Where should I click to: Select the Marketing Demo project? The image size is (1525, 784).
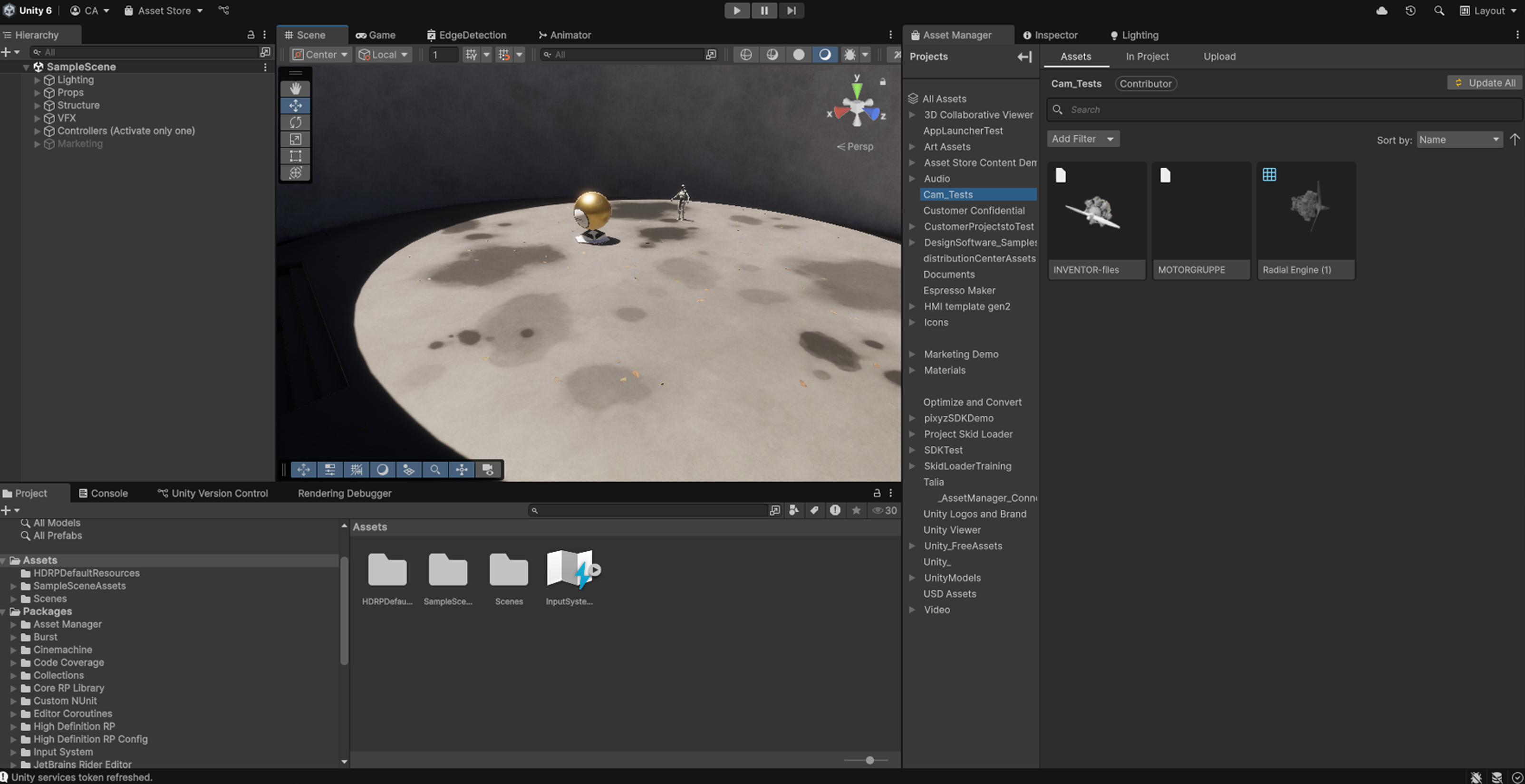point(961,354)
